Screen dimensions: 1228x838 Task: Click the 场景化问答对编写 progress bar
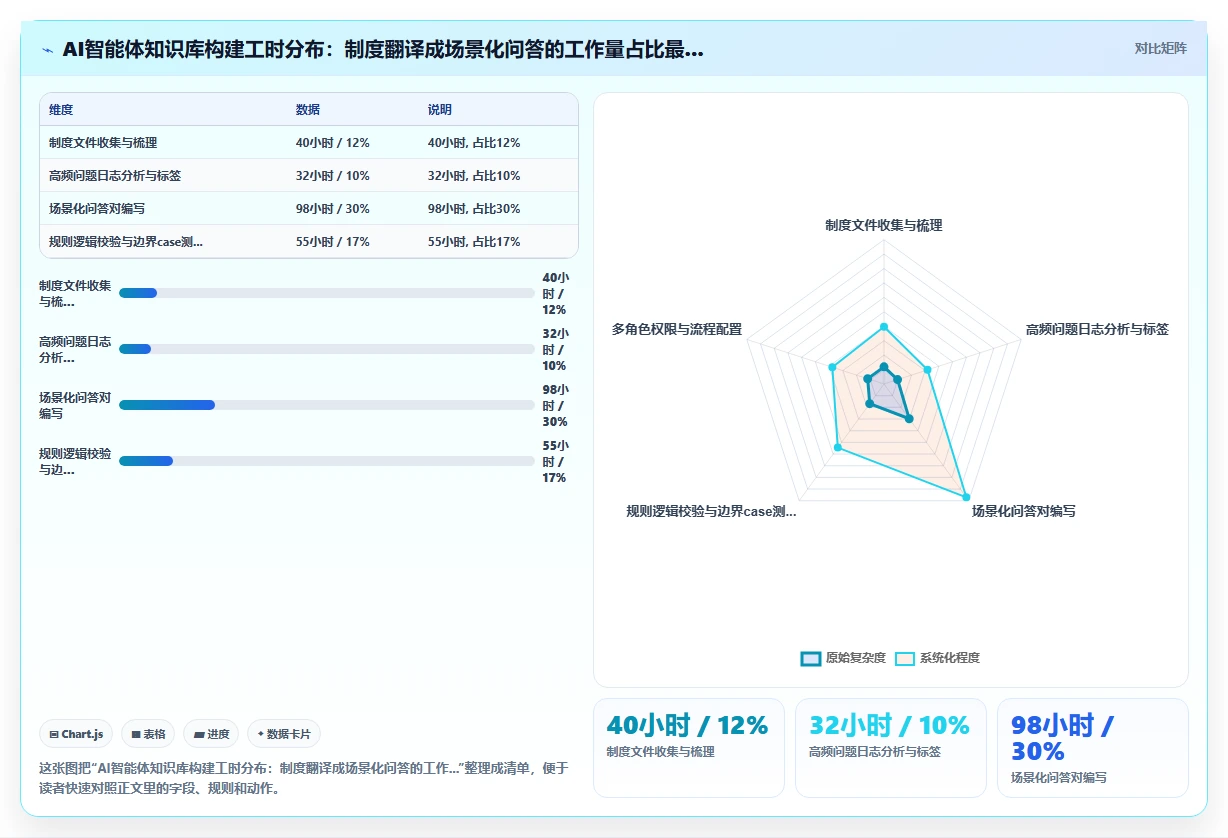point(326,405)
